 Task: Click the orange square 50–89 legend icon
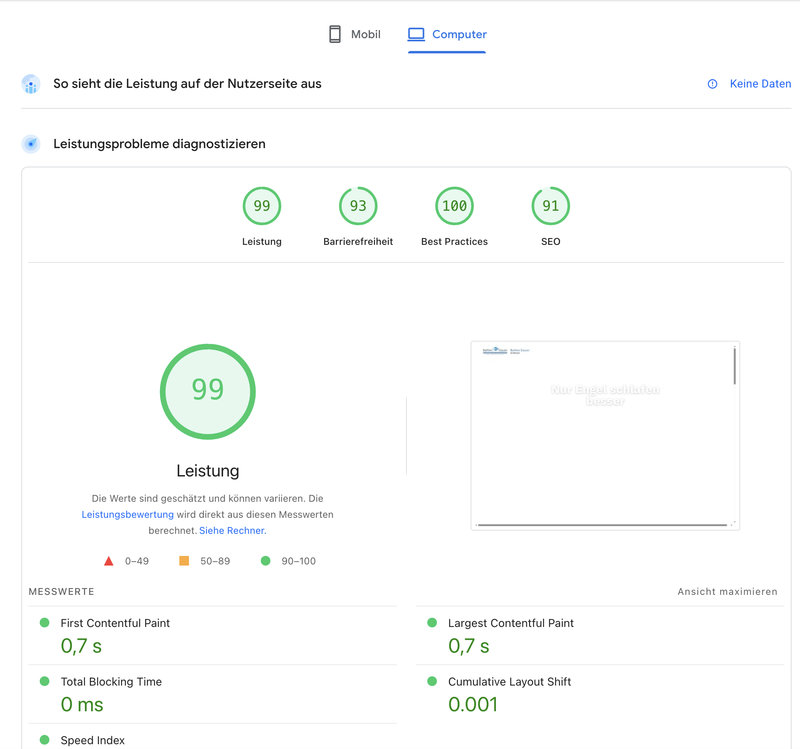click(184, 561)
